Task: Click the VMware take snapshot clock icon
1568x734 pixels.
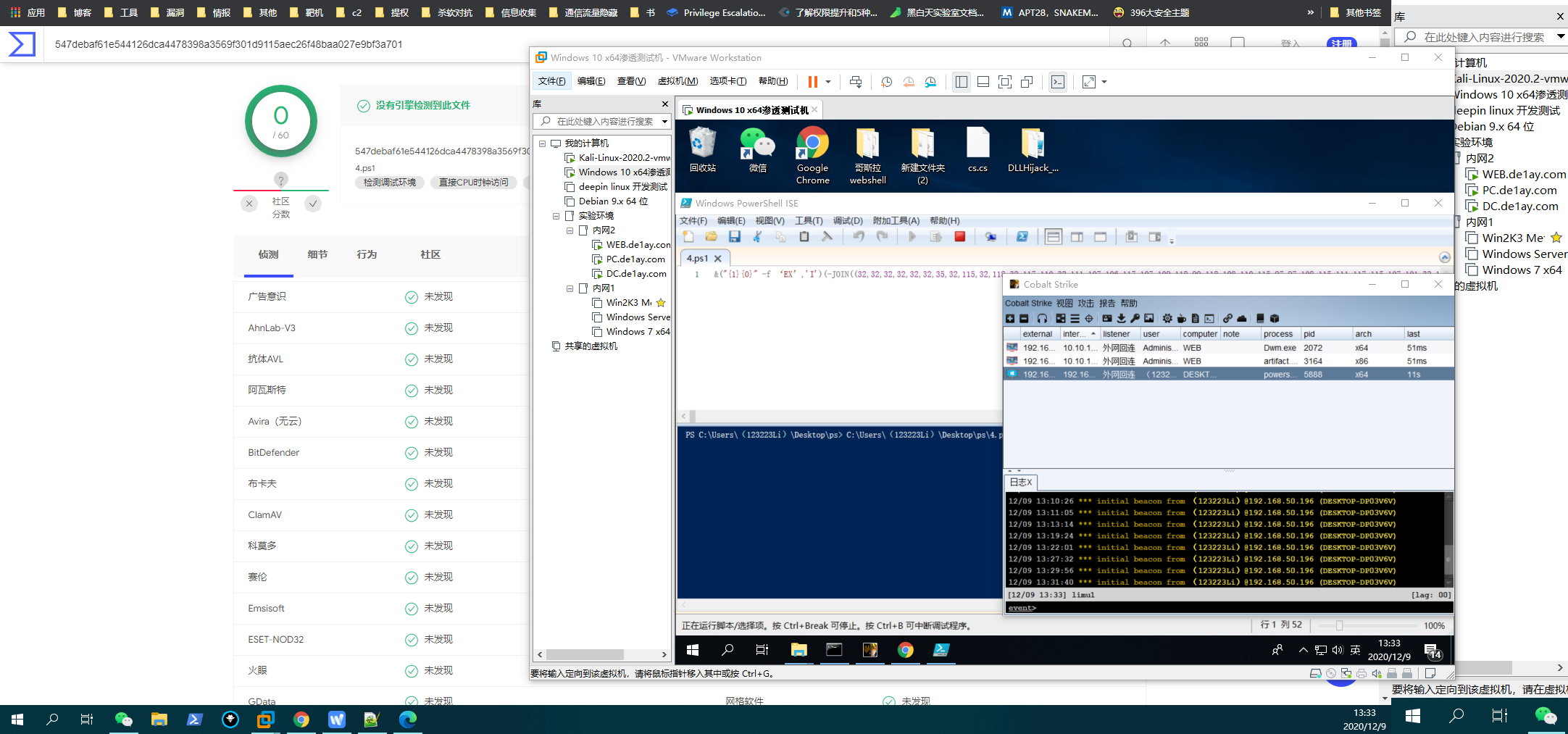Action: [x=886, y=82]
